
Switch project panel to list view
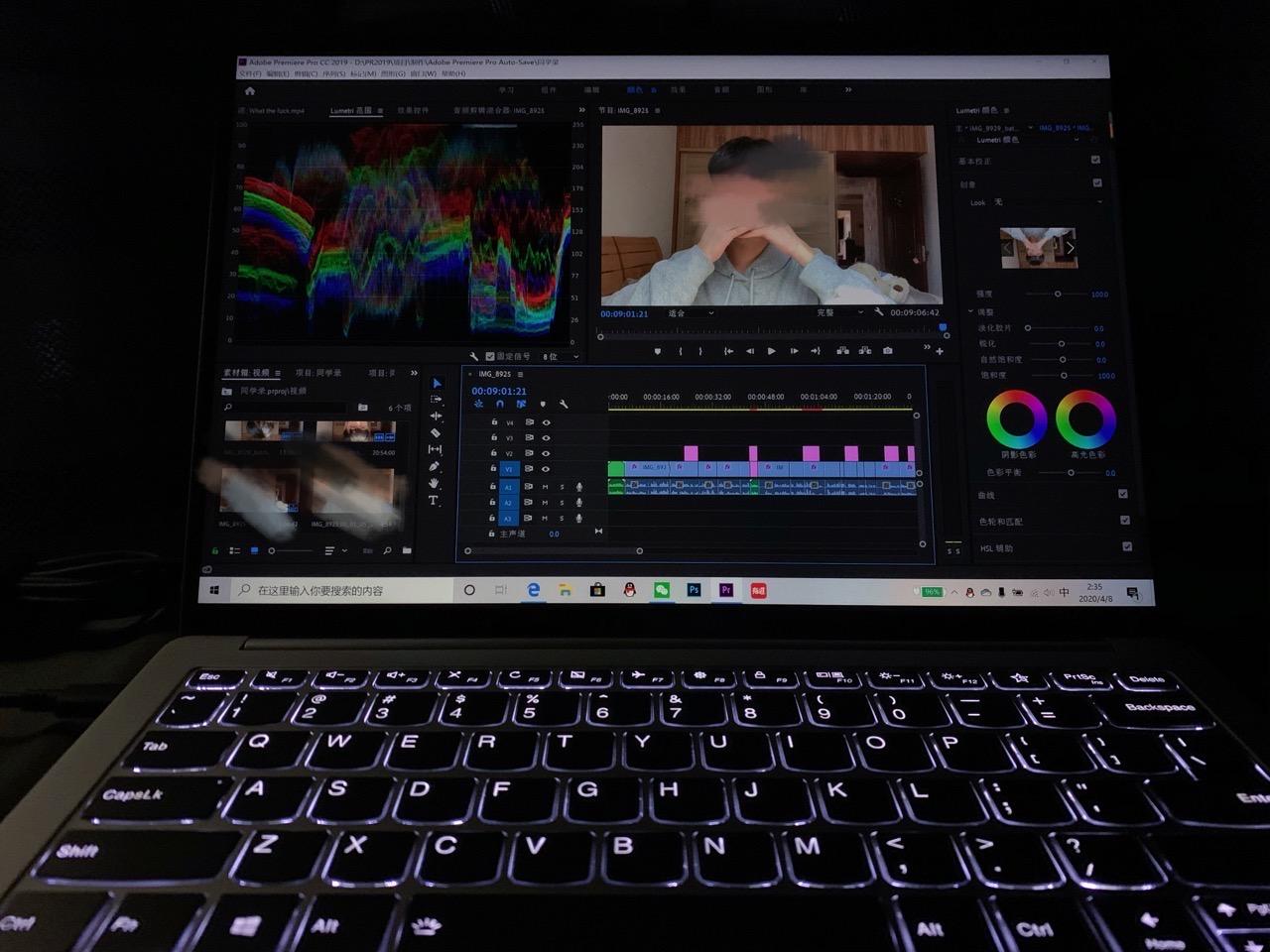tap(234, 550)
